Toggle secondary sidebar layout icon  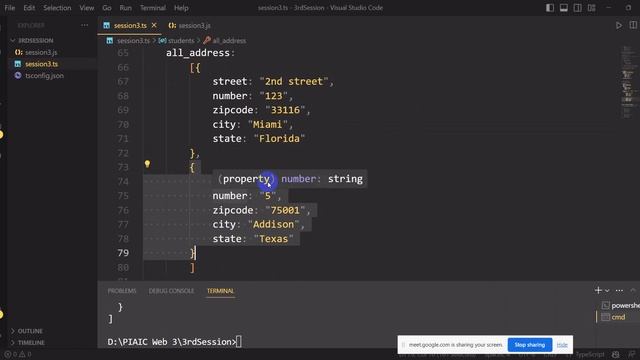click(578, 8)
